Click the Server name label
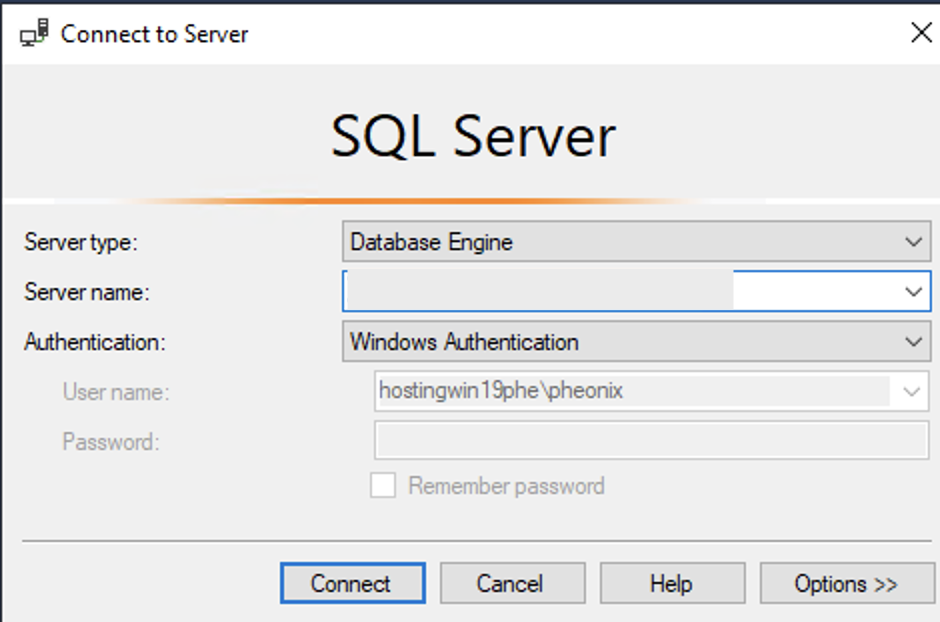The height and width of the screenshot is (622, 940). (x=86, y=292)
